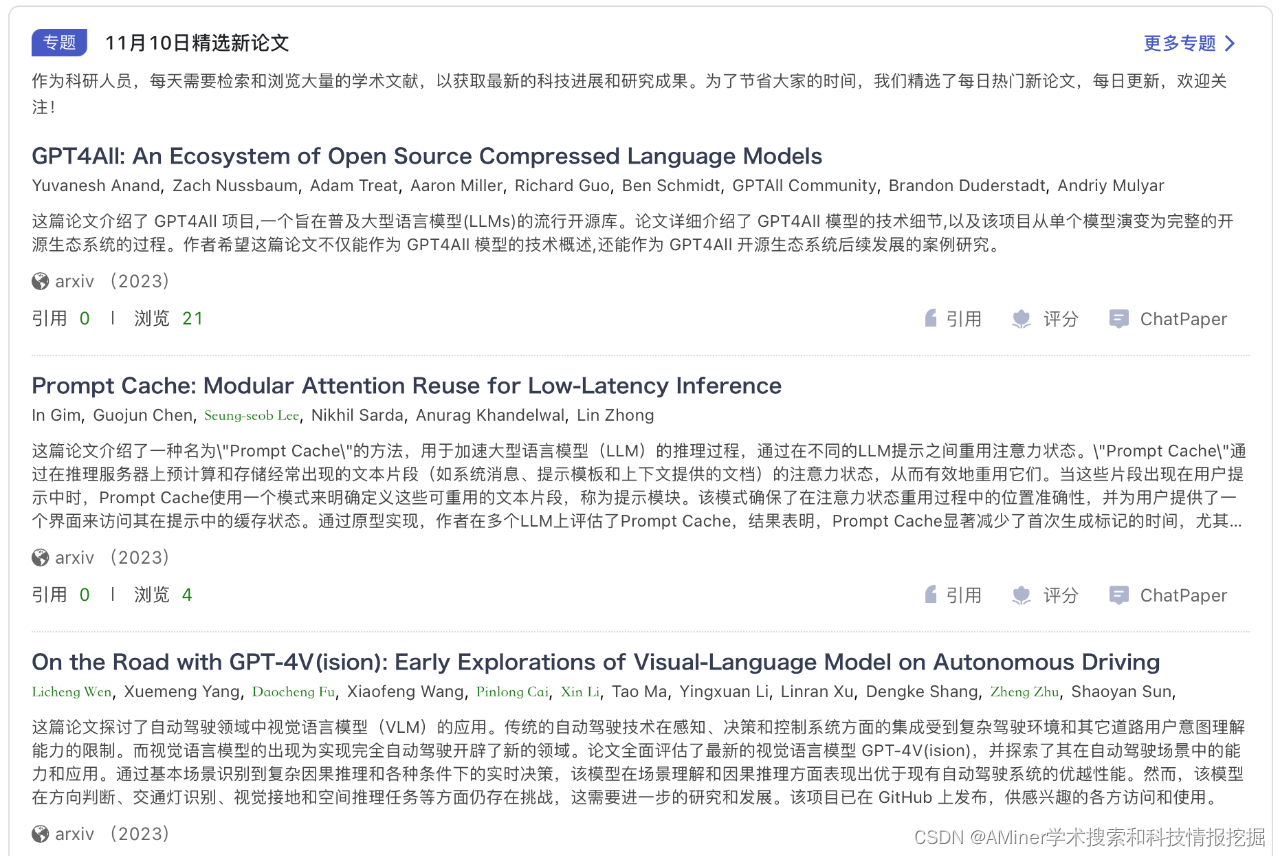
Task: Click author Shaoyan Sun
Action: pos(1123,691)
